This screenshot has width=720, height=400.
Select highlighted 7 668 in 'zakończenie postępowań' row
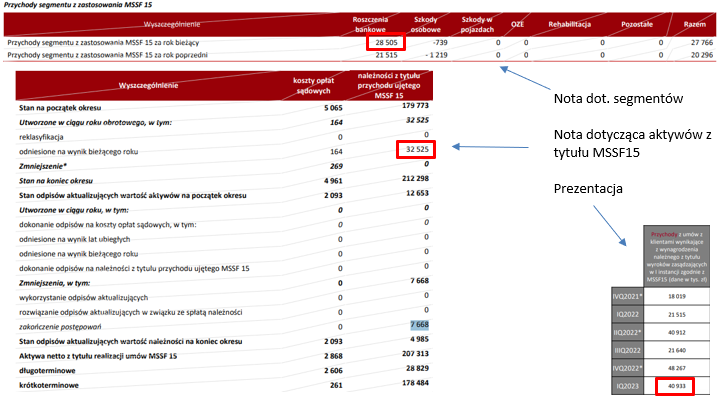(x=419, y=325)
